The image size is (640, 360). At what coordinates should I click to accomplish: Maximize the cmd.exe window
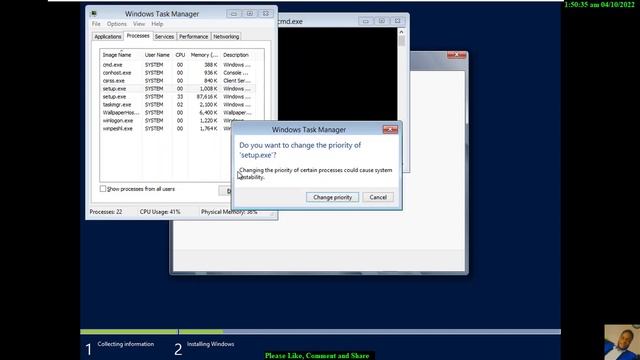[382, 21]
